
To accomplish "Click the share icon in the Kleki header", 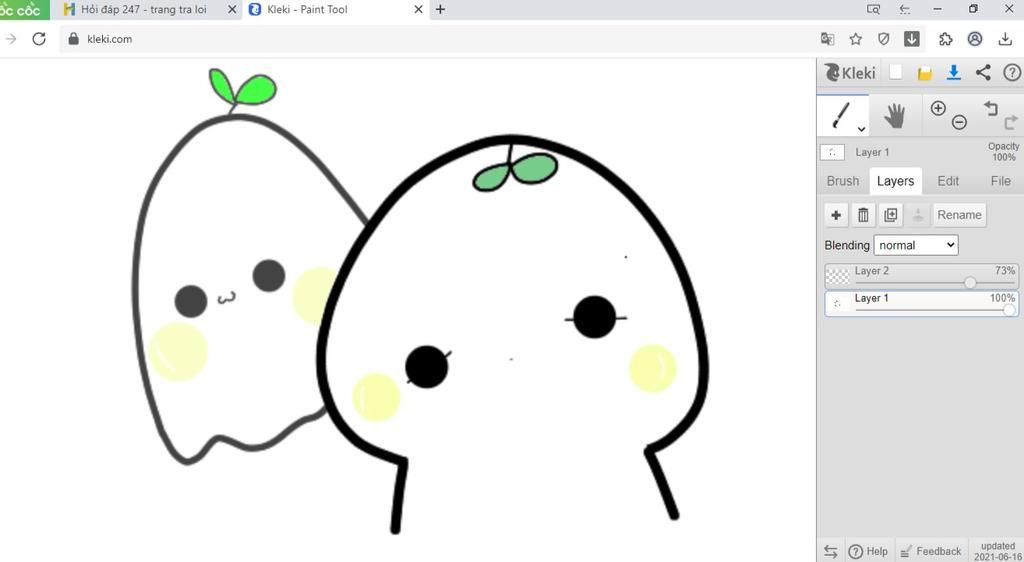I will pyautogui.click(x=983, y=72).
